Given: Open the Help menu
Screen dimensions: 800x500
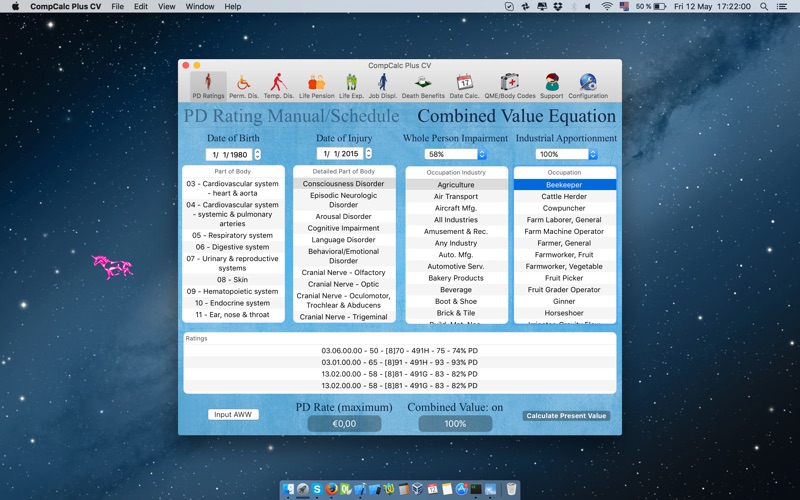Looking at the screenshot, I should pos(233,7).
